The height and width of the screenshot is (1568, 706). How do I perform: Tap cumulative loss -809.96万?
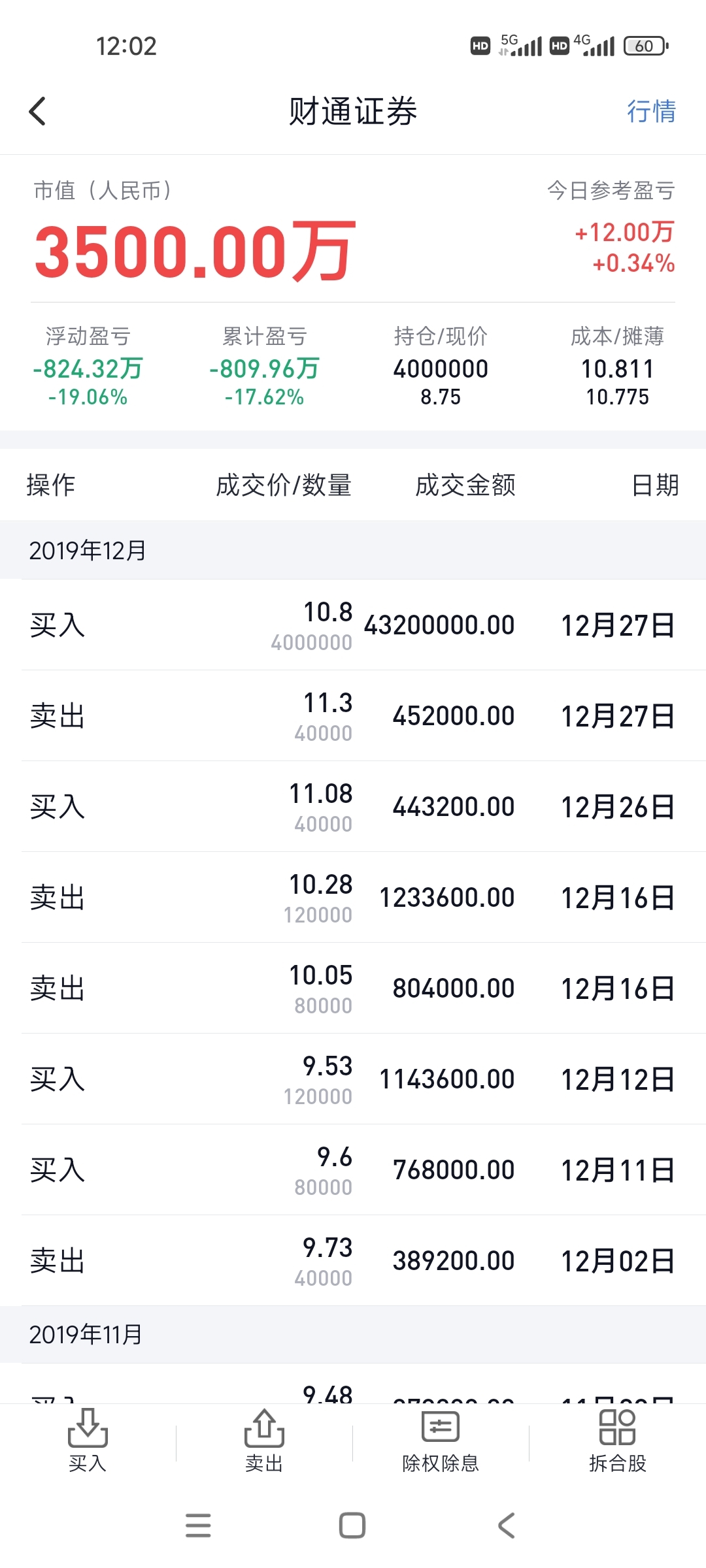[x=264, y=369]
